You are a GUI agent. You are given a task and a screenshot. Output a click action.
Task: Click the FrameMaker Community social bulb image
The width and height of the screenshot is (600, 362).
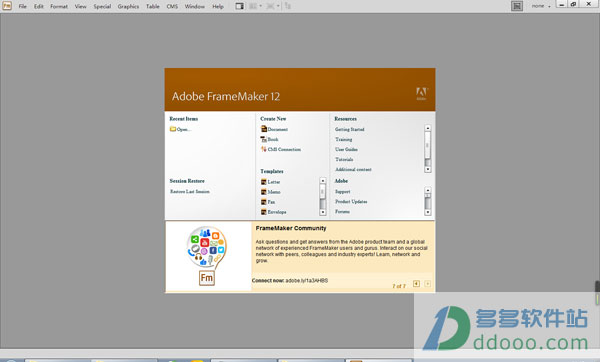[207, 256]
